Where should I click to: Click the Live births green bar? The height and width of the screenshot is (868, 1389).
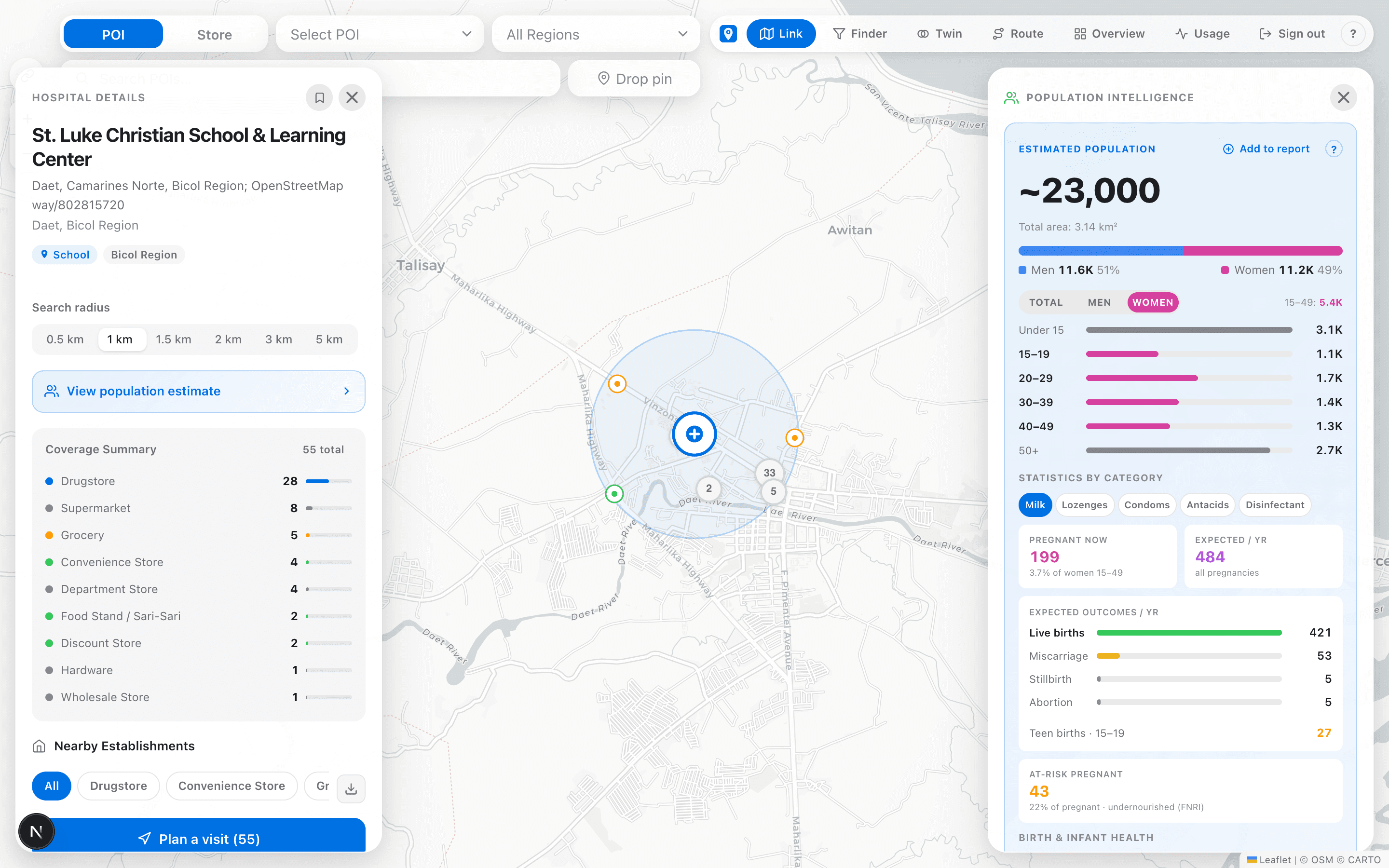pos(1189,633)
